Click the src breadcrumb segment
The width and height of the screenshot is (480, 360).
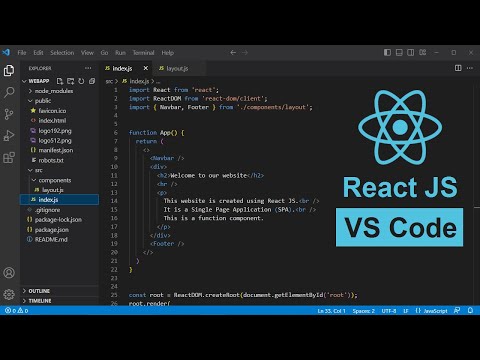[109, 81]
